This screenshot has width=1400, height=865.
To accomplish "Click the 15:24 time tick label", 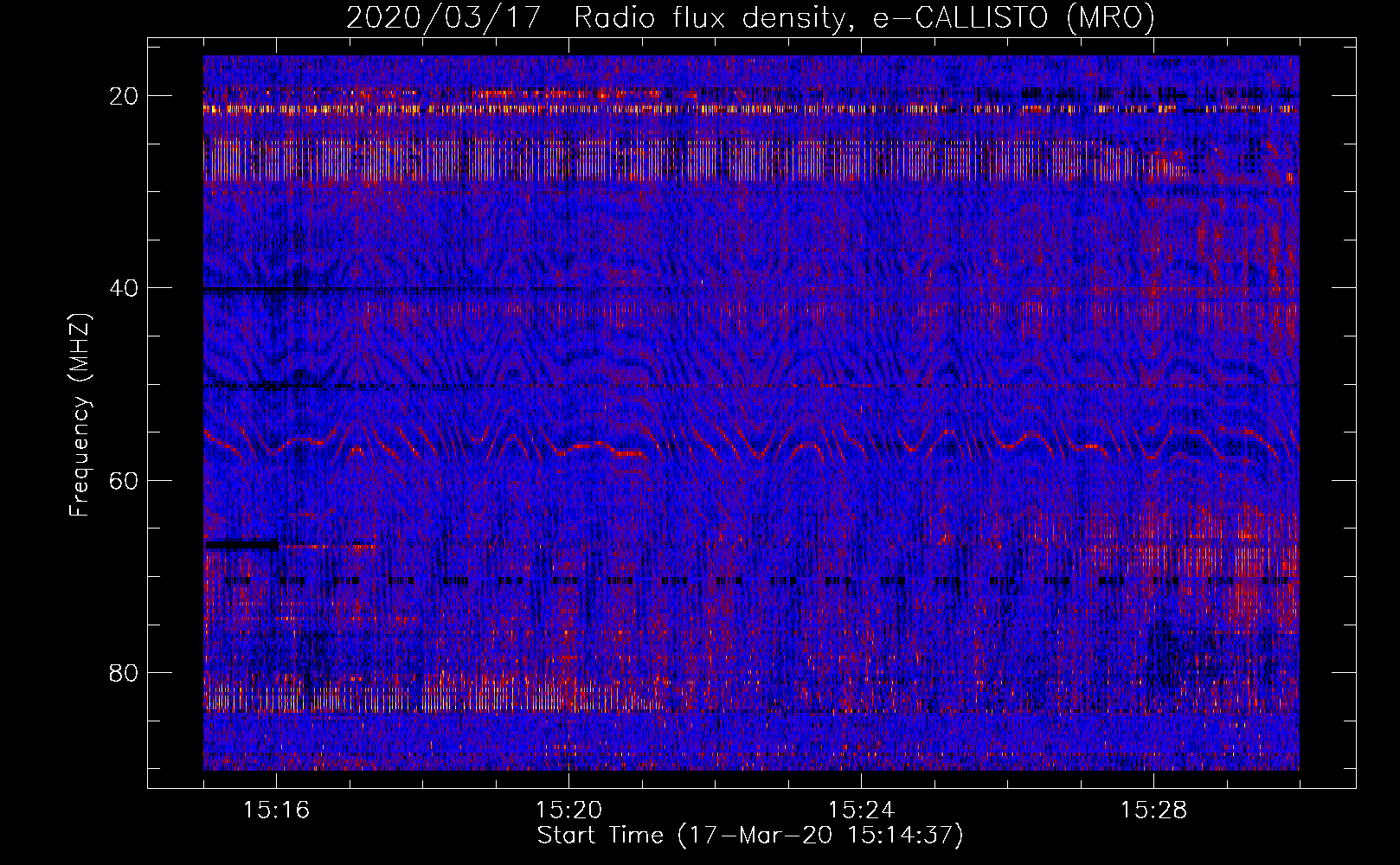I will [x=861, y=811].
